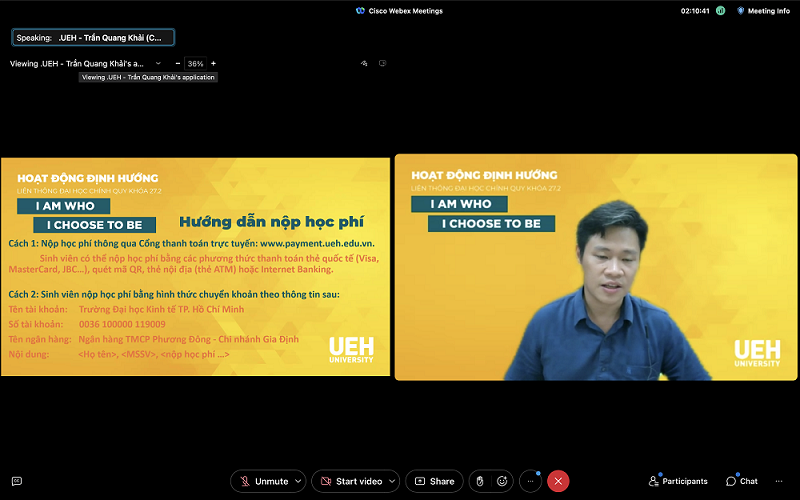This screenshot has width=800, height=500.
Task: Click the shared slide about tuition payment
Action: click(195, 267)
